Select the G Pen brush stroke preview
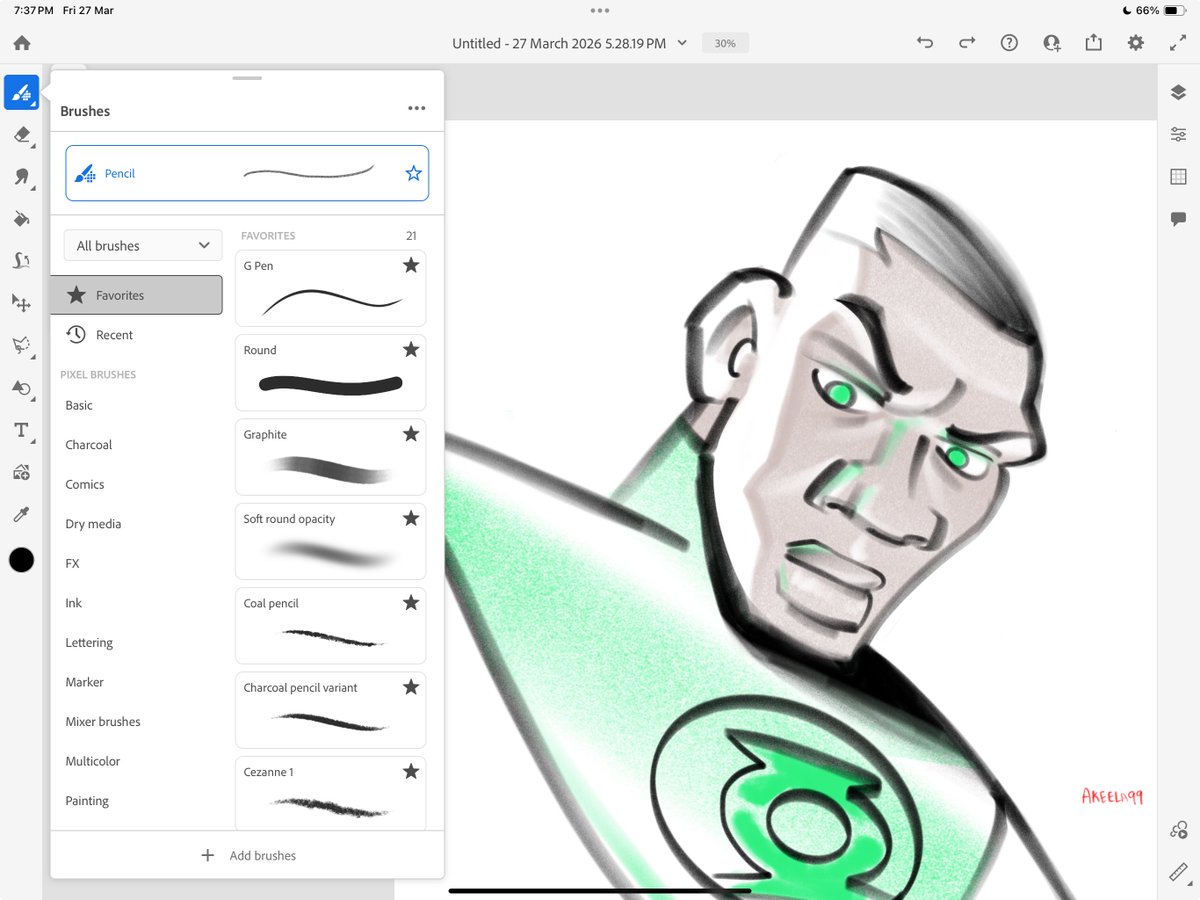Screen dimensions: 1200x900 pos(332,301)
